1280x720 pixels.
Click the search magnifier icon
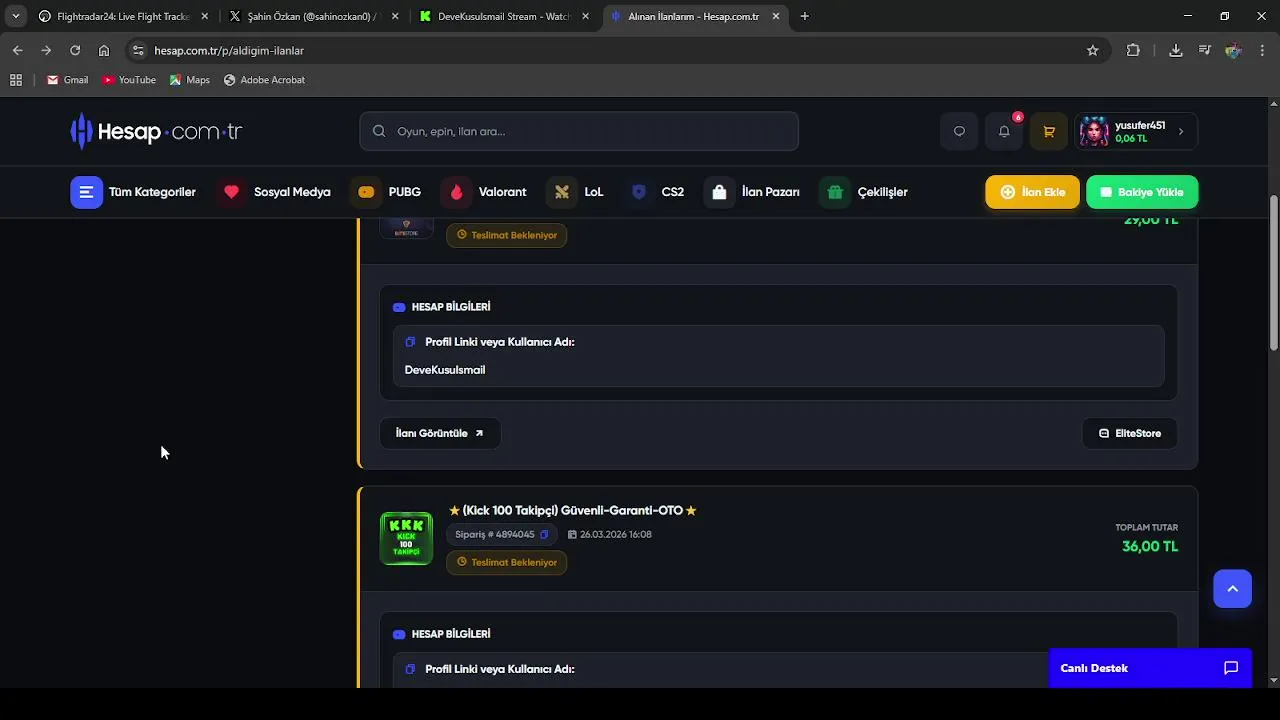tap(379, 131)
